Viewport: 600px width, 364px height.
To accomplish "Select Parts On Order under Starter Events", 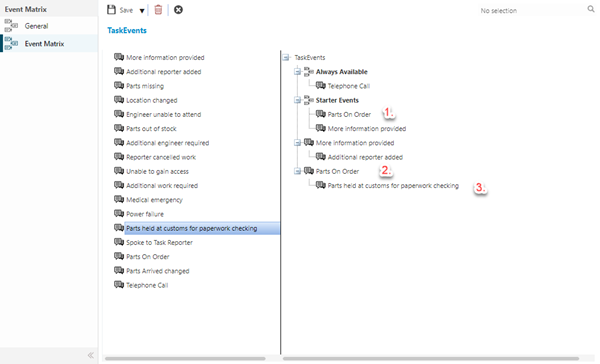I will [349, 114].
